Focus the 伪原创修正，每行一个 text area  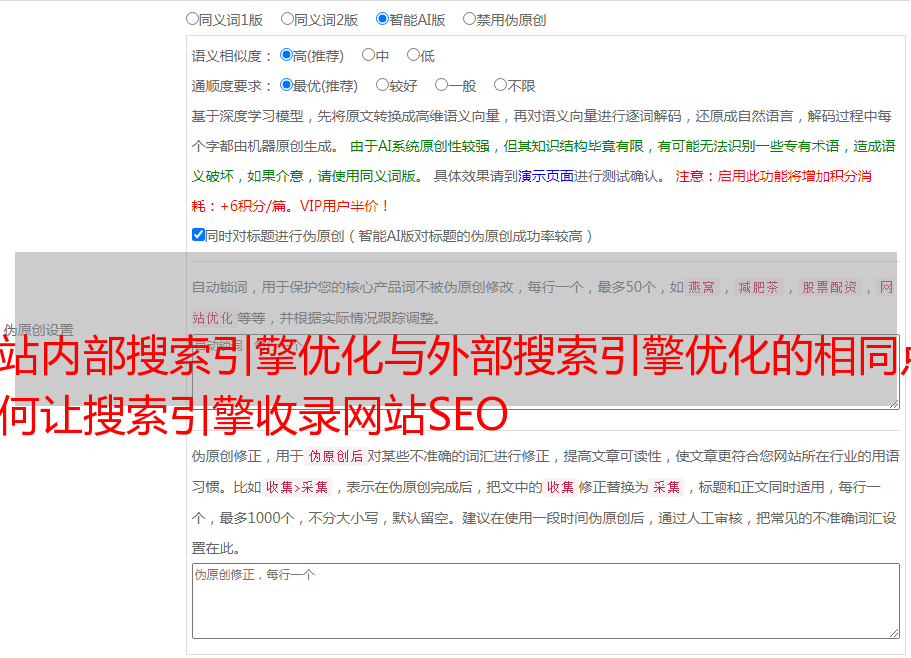point(546,601)
